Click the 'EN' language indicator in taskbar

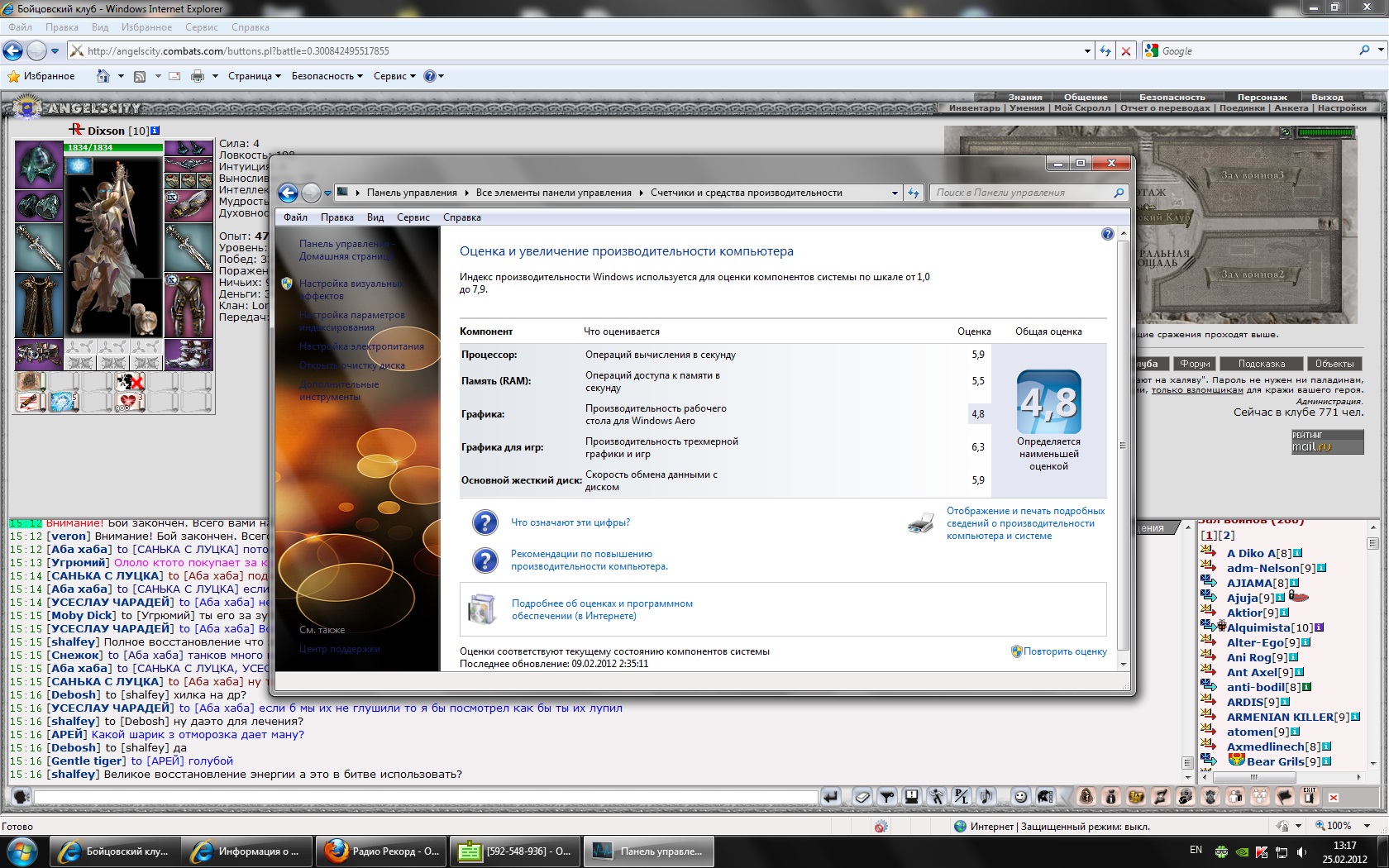click(1196, 850)
